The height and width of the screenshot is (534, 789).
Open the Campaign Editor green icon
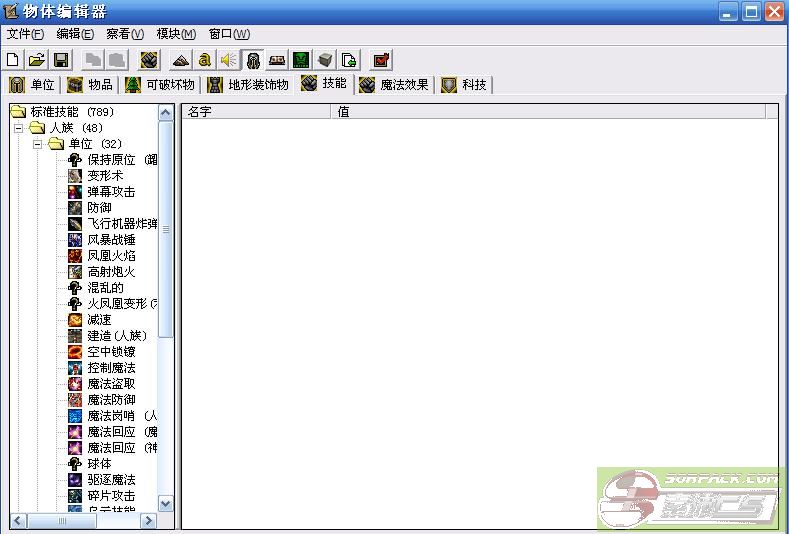point(301,60)
